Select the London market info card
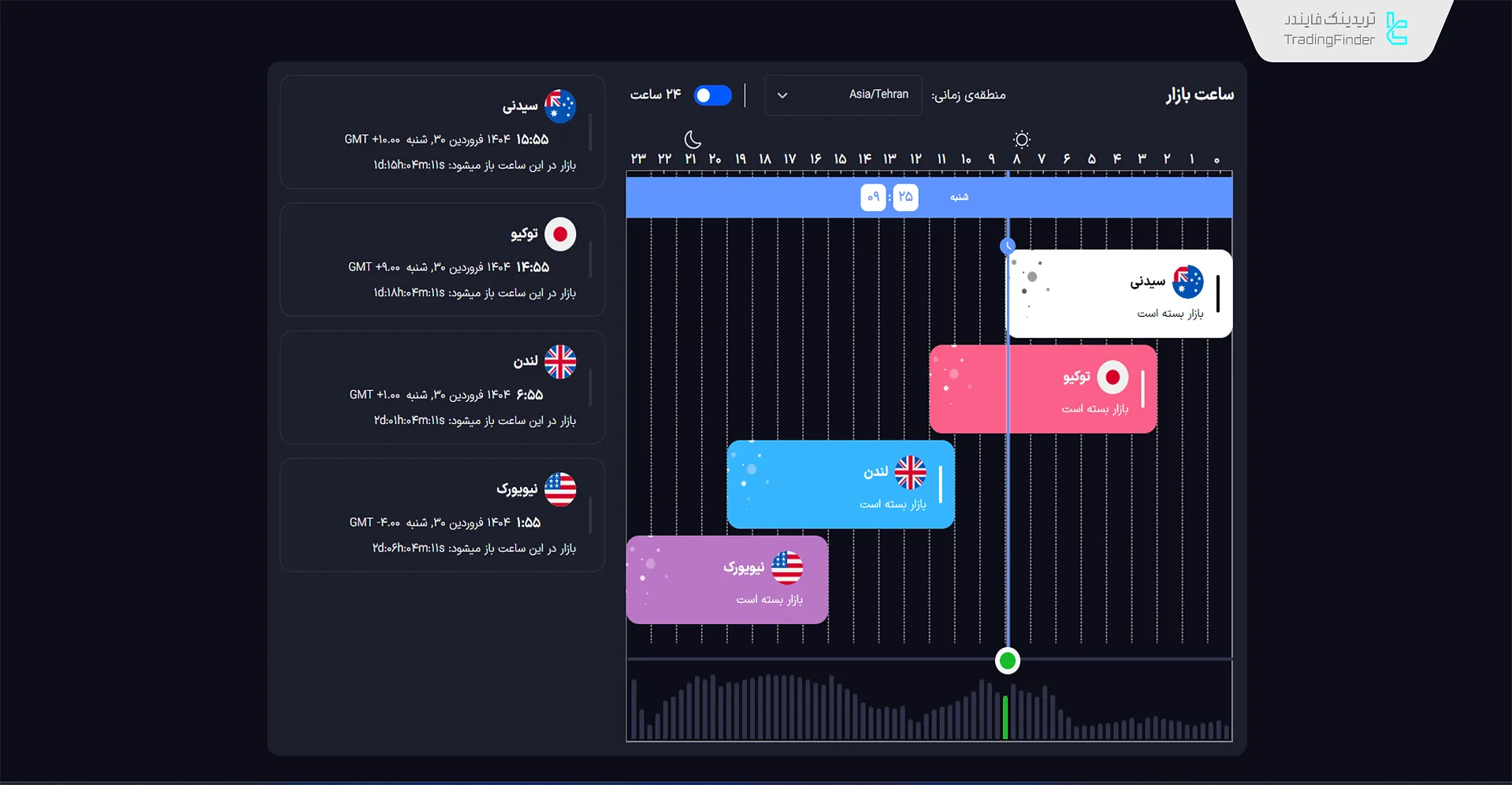 coord(442,388)
